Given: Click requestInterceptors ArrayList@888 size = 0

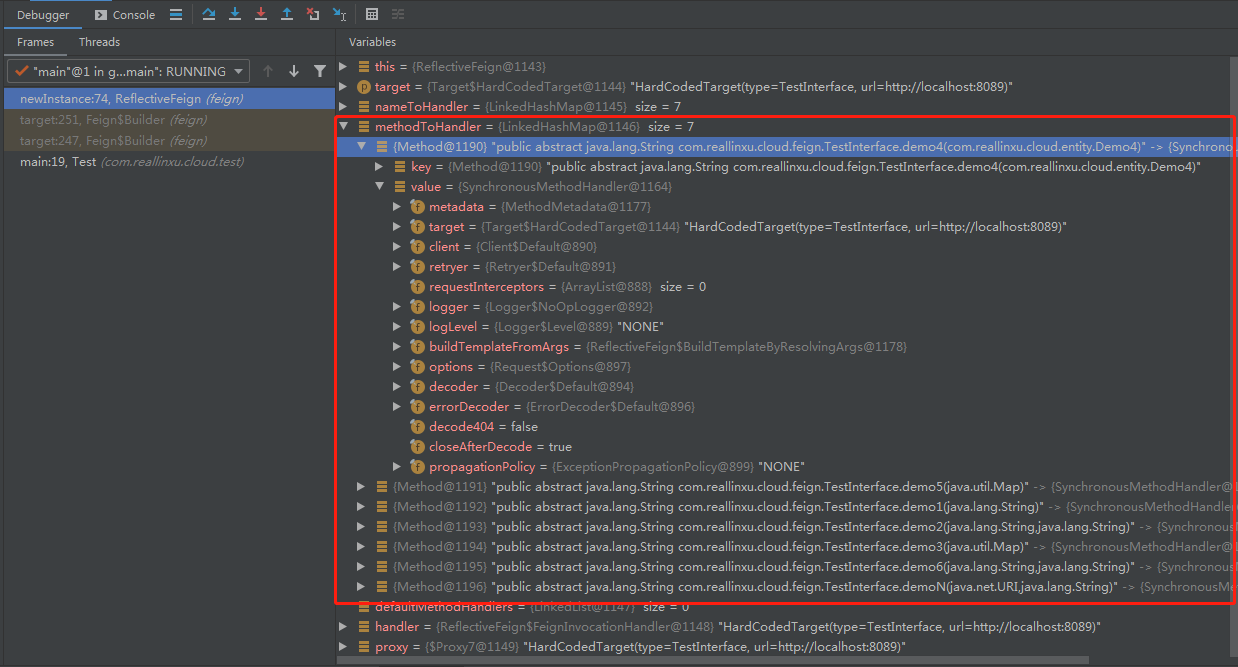Looking at the screenshot, I should (567, 287).
